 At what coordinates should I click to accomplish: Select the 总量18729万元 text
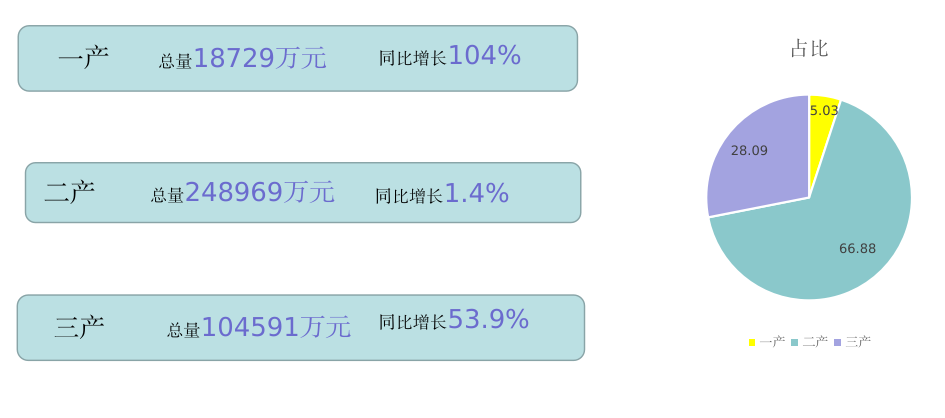point(242,59)
